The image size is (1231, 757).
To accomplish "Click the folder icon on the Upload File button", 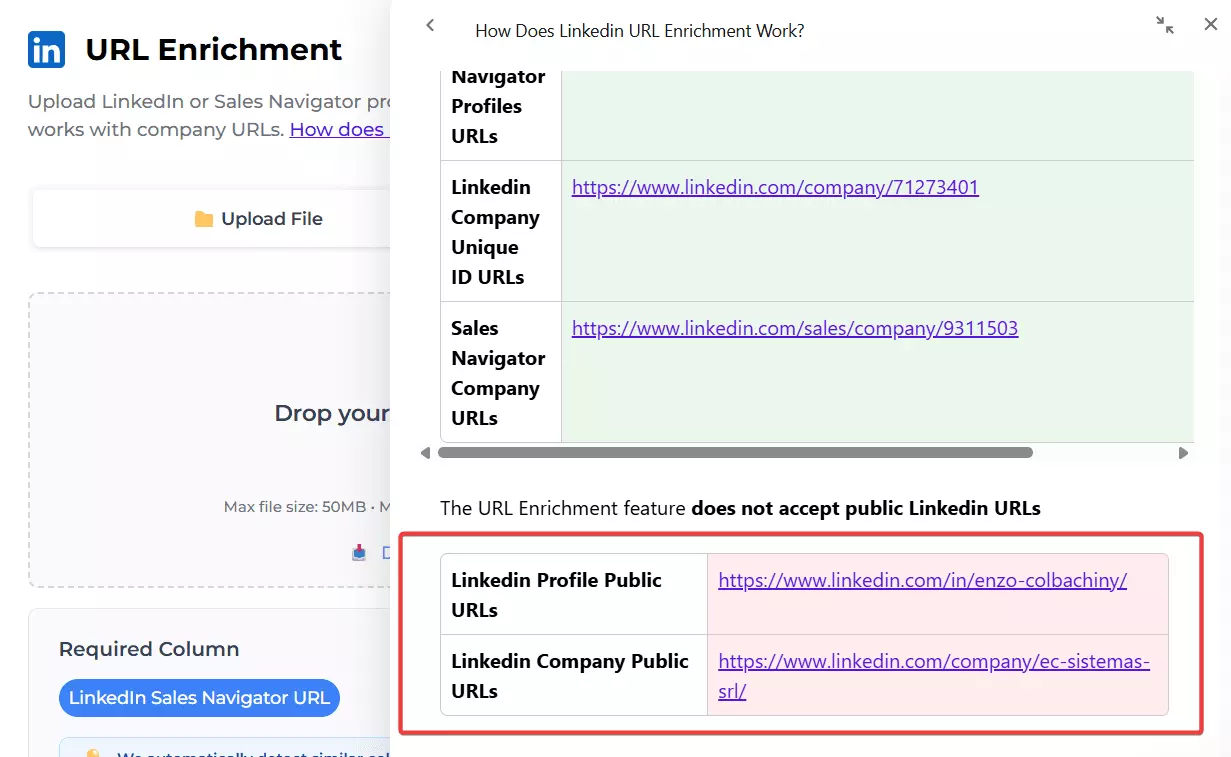I will (206, 218).
